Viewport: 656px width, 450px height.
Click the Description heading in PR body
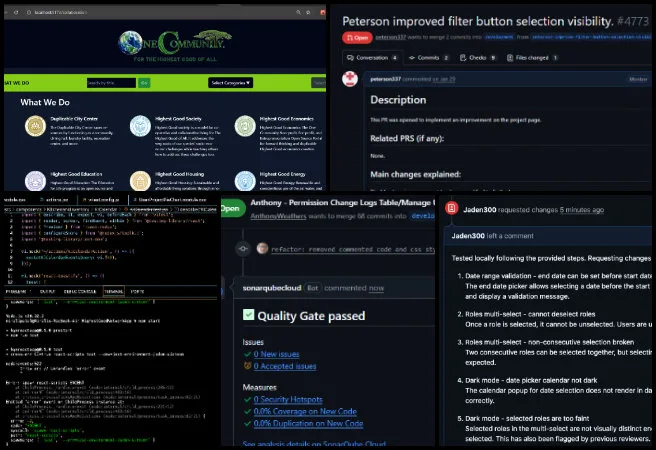398,100
